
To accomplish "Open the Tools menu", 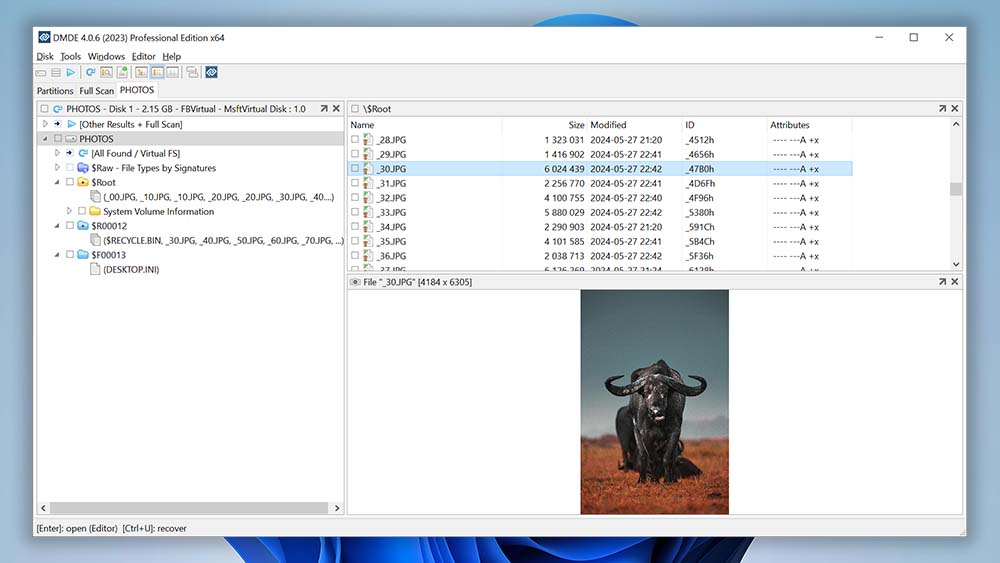I will (70, 56).
